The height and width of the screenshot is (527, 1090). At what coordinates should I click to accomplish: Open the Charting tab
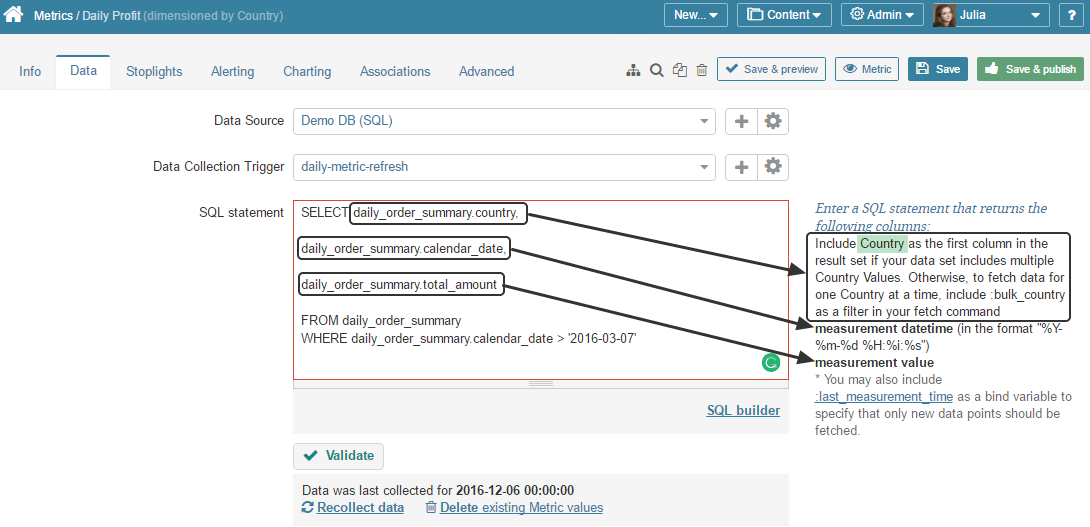pos(307,72)
